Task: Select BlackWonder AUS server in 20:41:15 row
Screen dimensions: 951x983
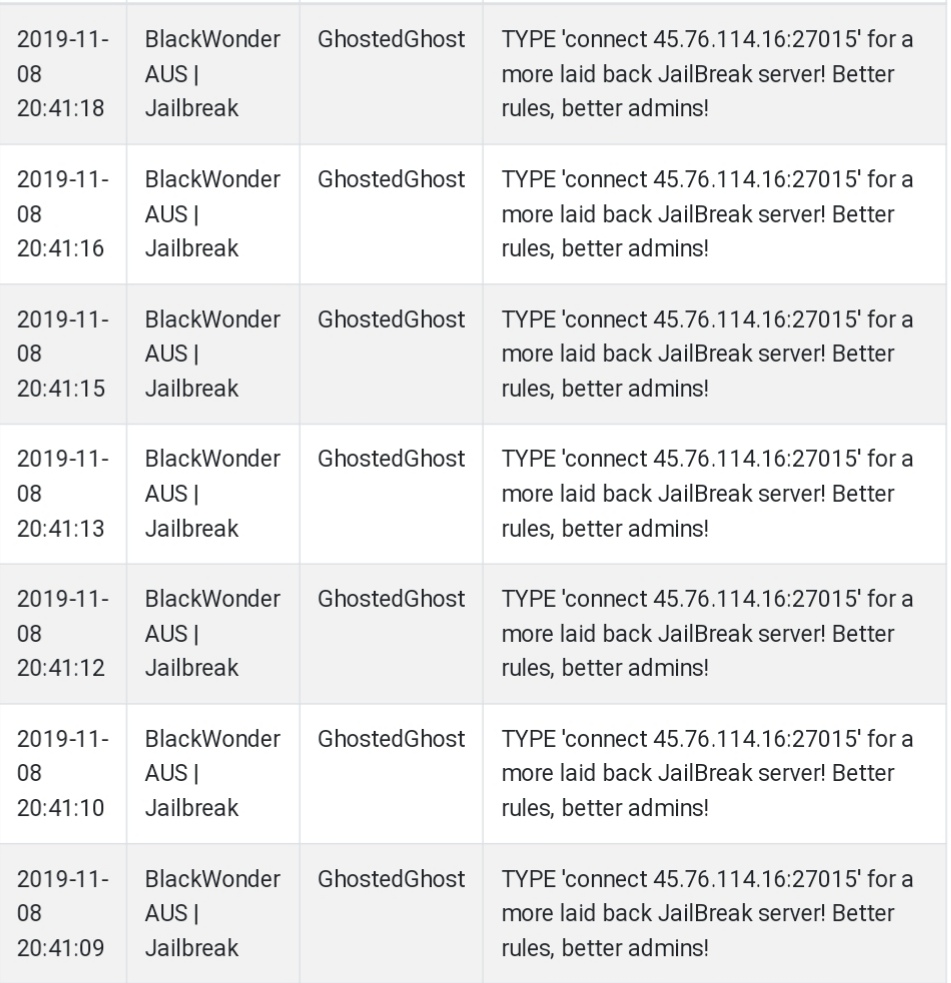Action: coord(213,354)
